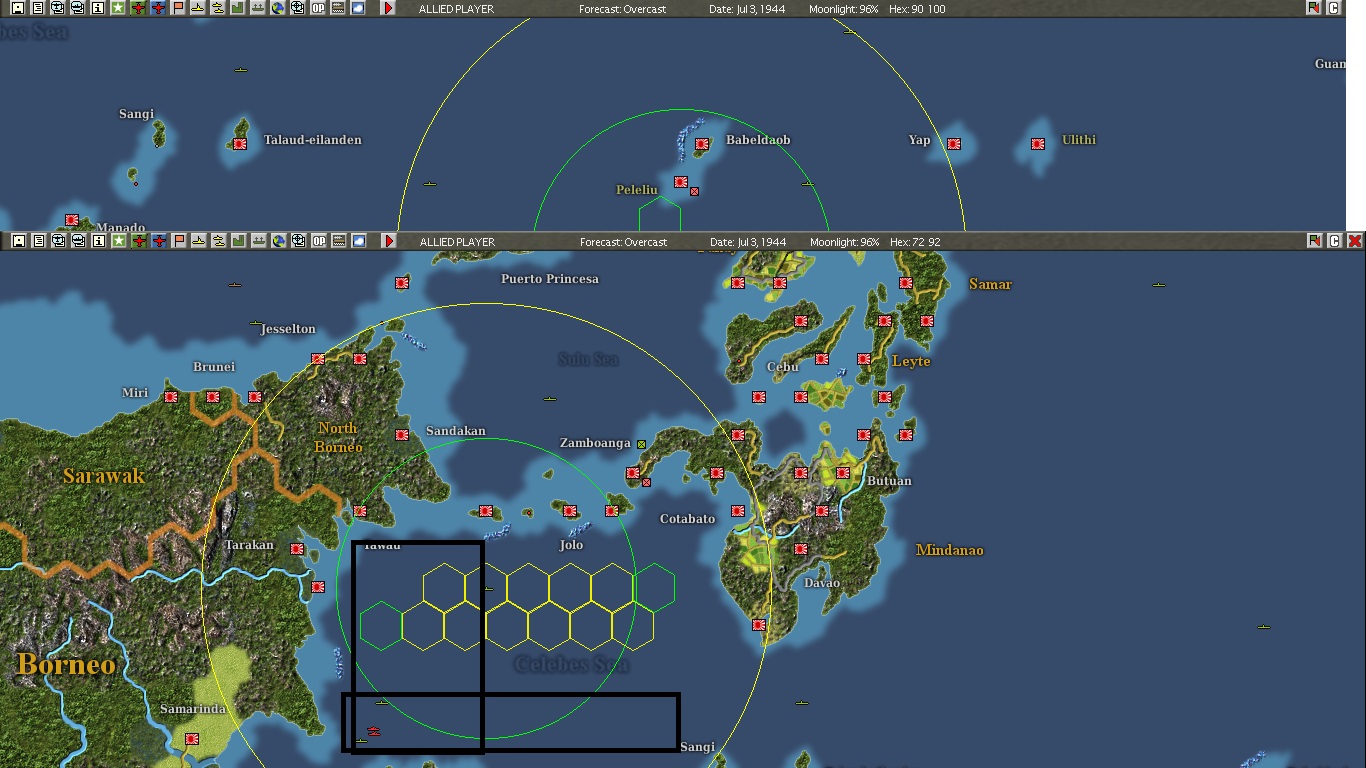This screenshot has width=1366, height=768.
Task: Open the document list icon in lower toolbar
Action: coord(38,241)
